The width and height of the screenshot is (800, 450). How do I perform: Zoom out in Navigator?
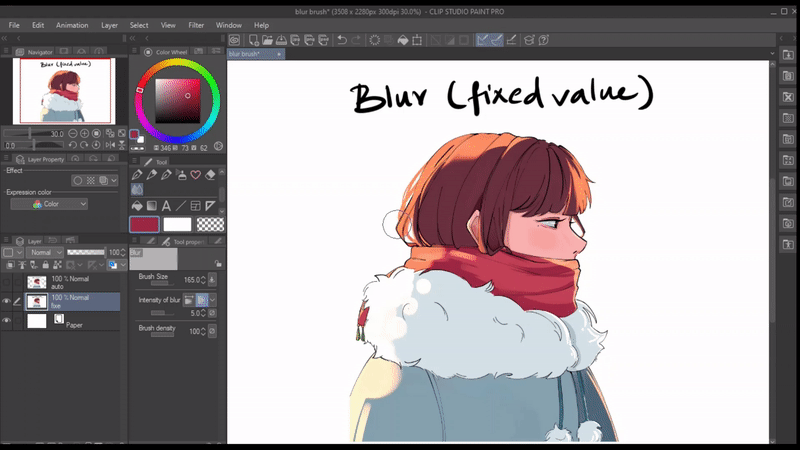[x=73, y=134]
